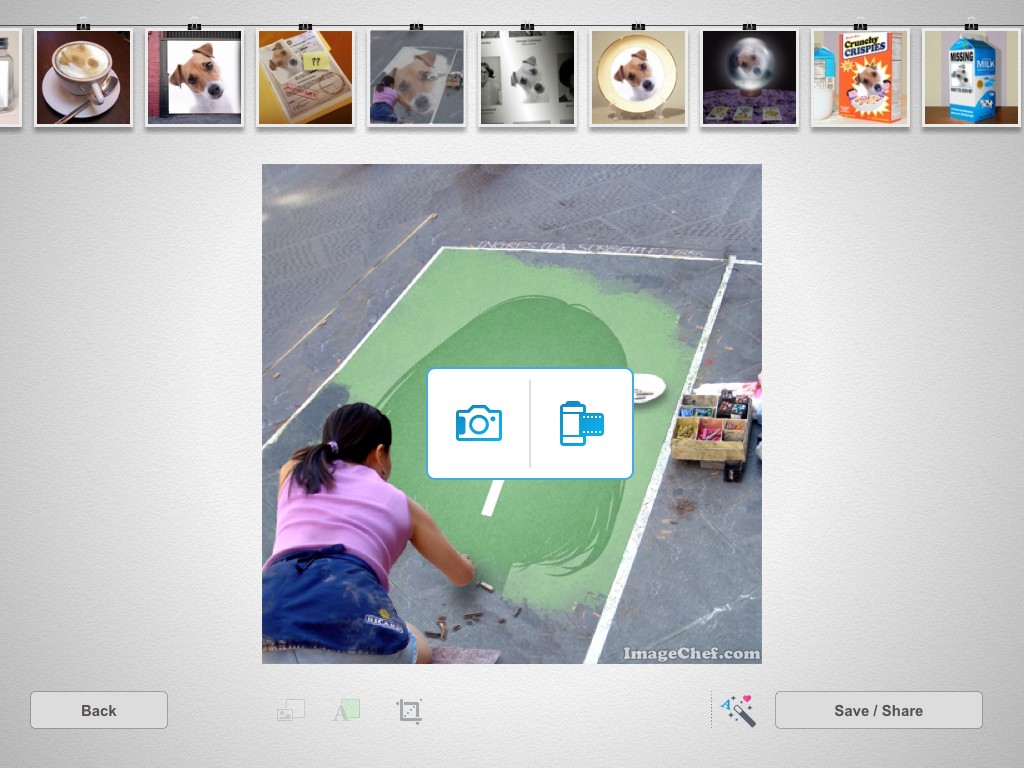Click the photo overlay icon in toolbar
This screenshot has height=768, width=1024.
(291, 711)
